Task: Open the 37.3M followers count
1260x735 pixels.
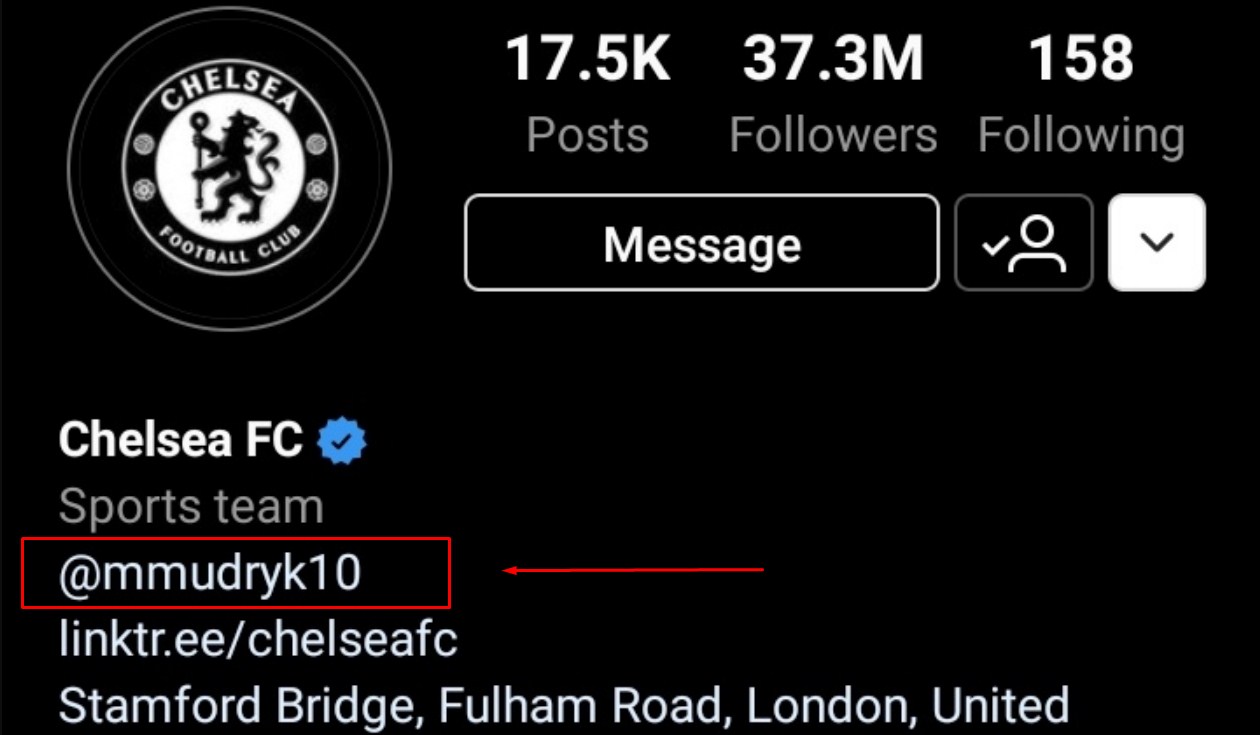Action: [833, 59]
